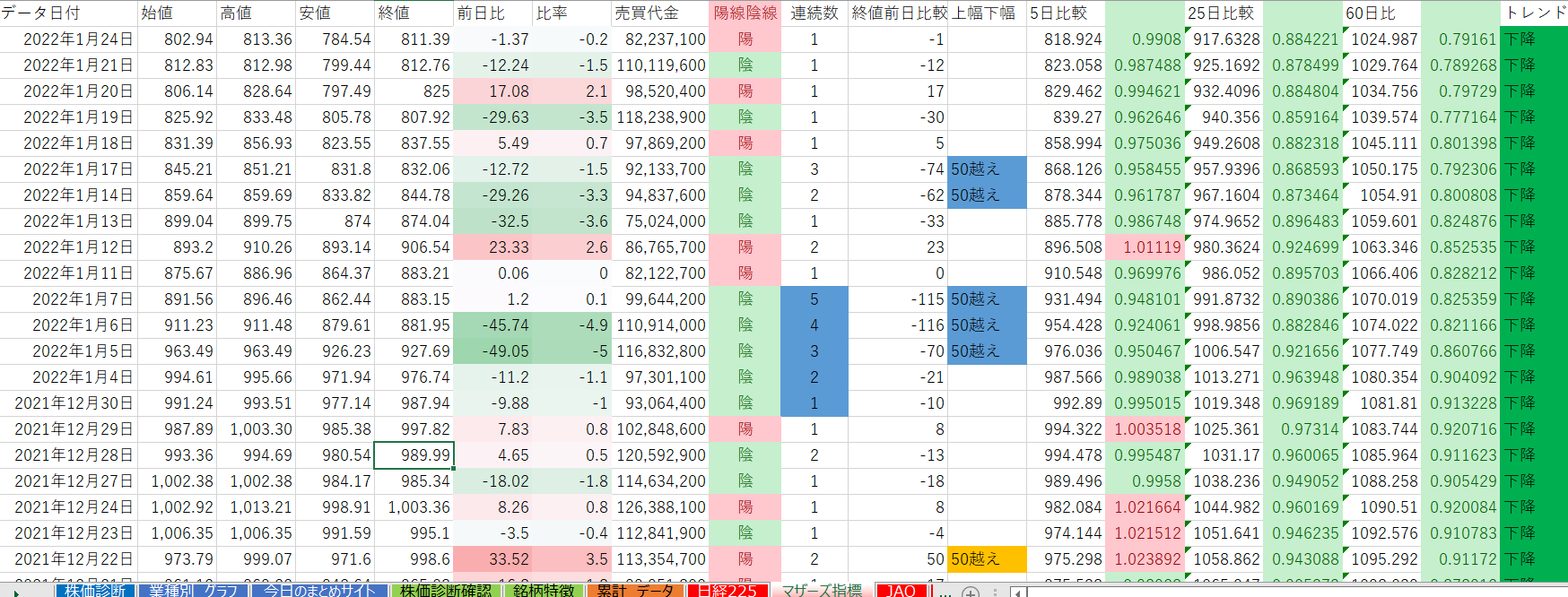This screenshot has width=1568, height=597.
Task: Select opening price cell 802.94
Action: tap(178, 39)
